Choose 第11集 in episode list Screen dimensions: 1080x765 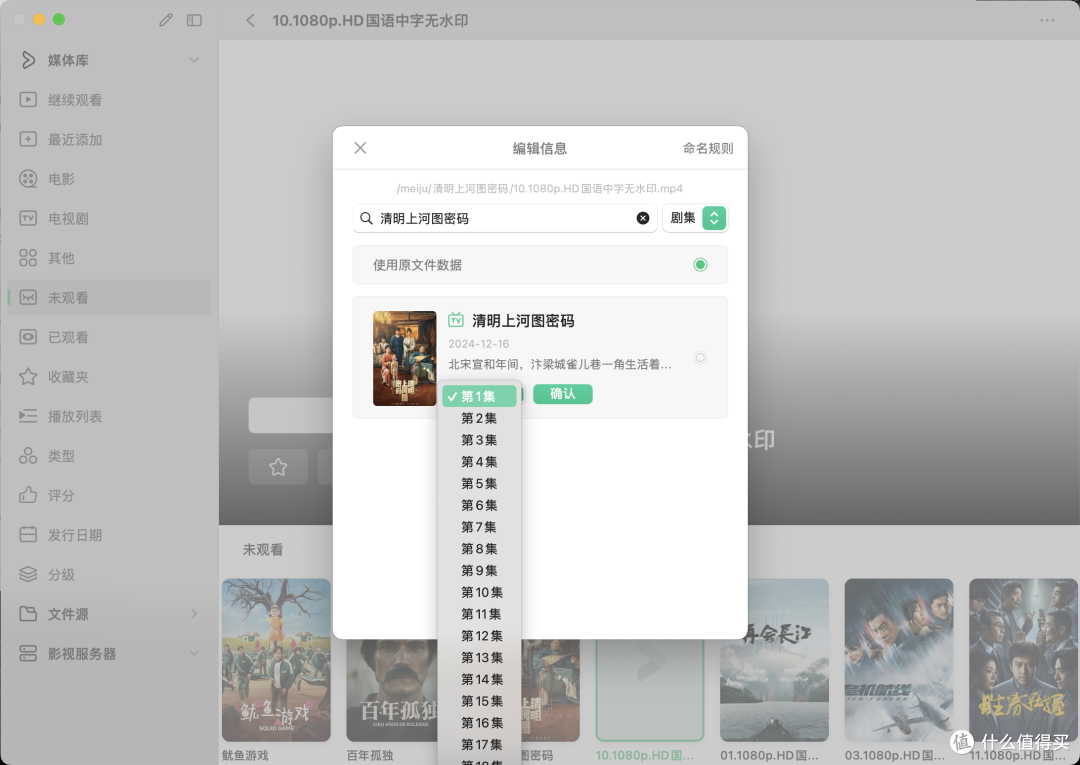pos(479,614)
